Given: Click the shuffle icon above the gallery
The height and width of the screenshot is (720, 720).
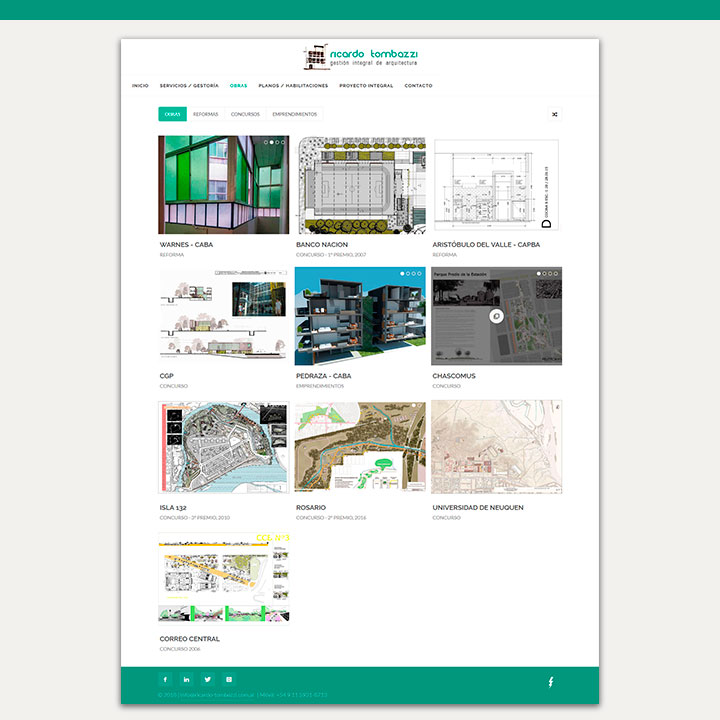Looking at the screenshot, I should 554,114.
